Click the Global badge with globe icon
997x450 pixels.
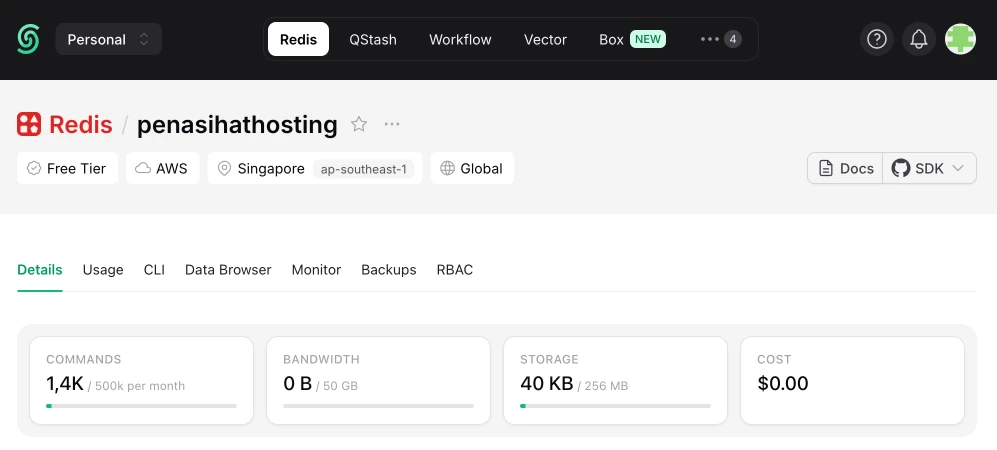coord(472,168)
